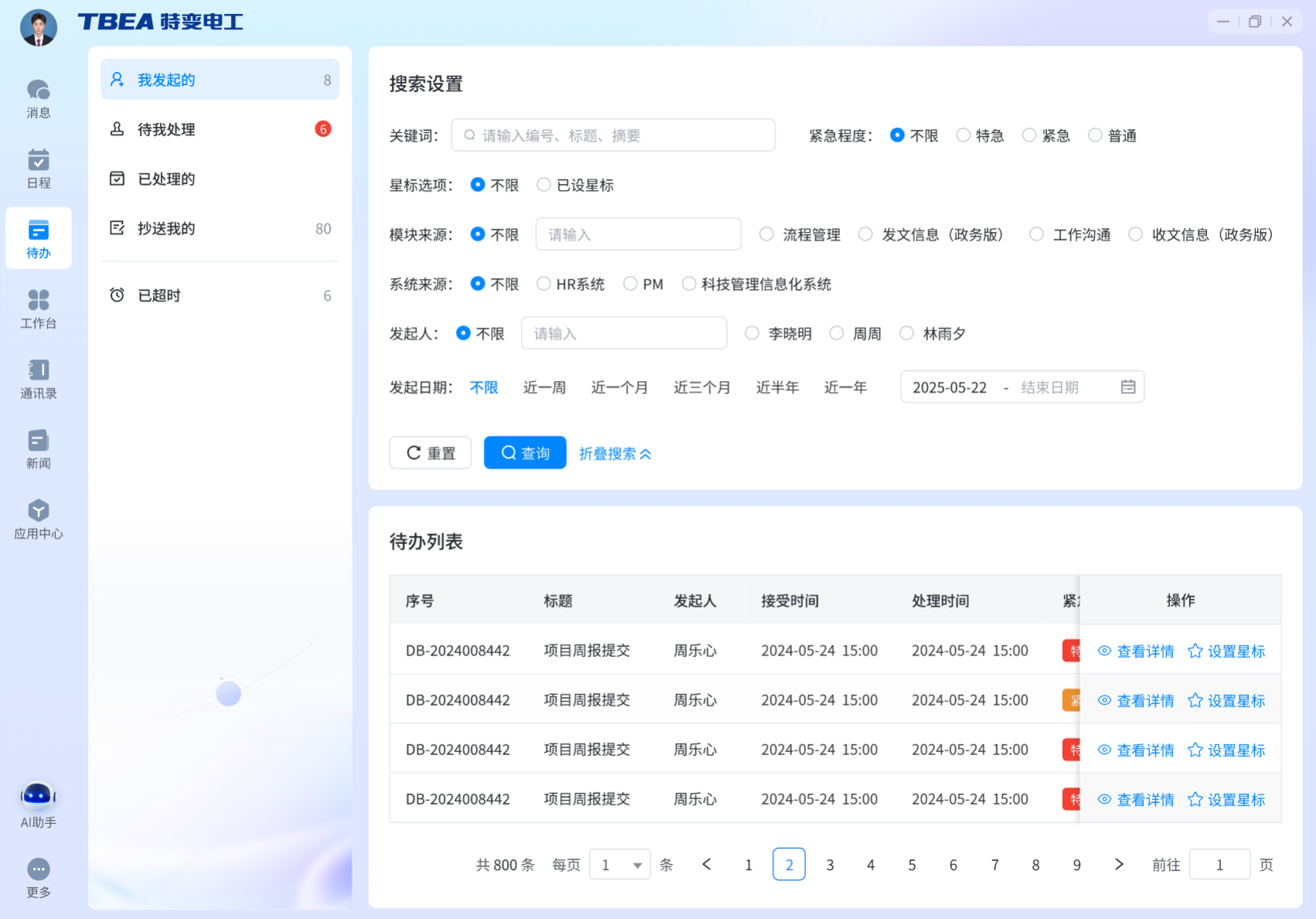Click the 查询 search button
Image resolution: width=1316 pixels, height=919 pixels.
tap(525, 452)
